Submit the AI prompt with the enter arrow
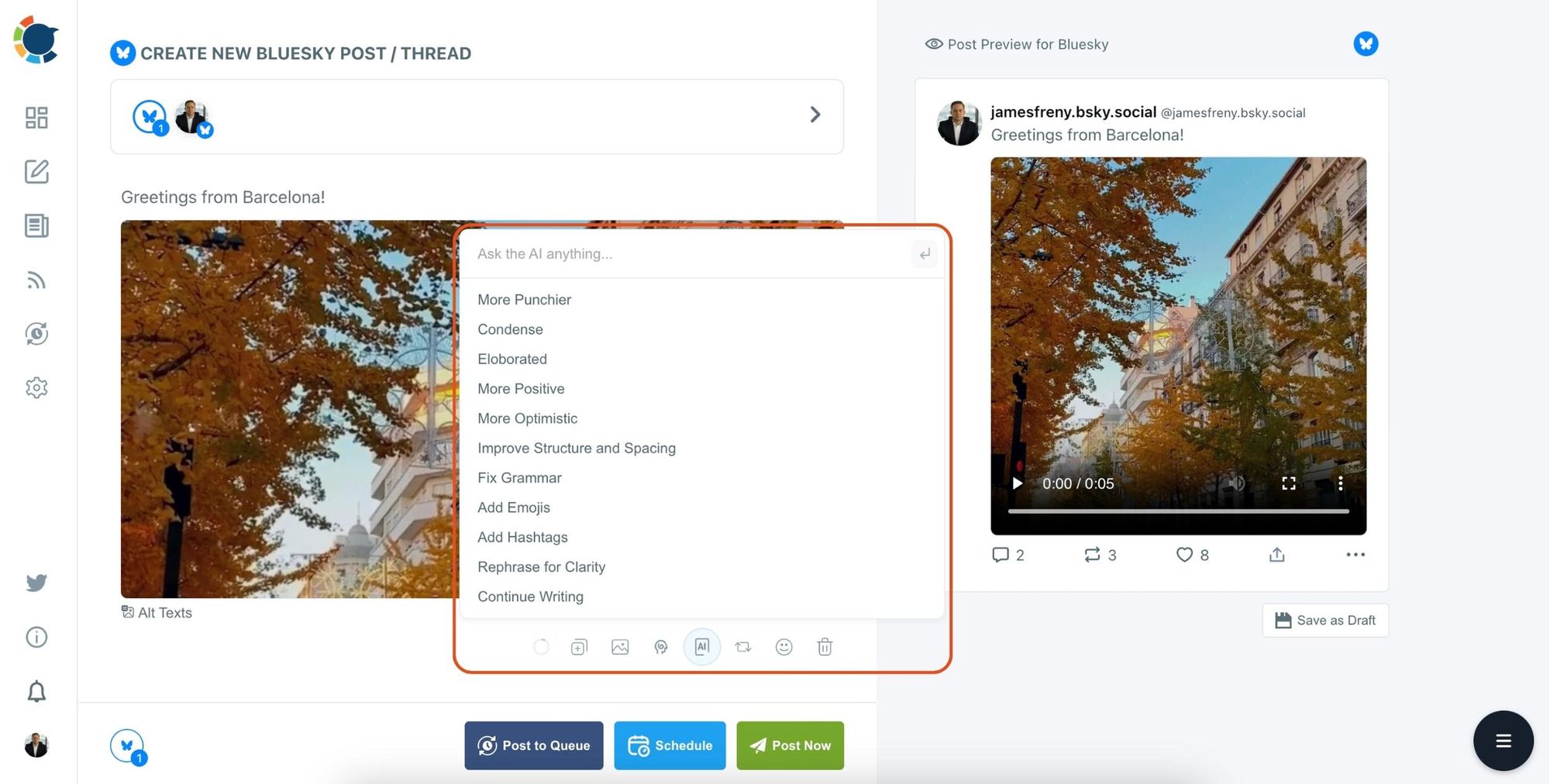This screenshot has width=1550, height=784. 925,254
